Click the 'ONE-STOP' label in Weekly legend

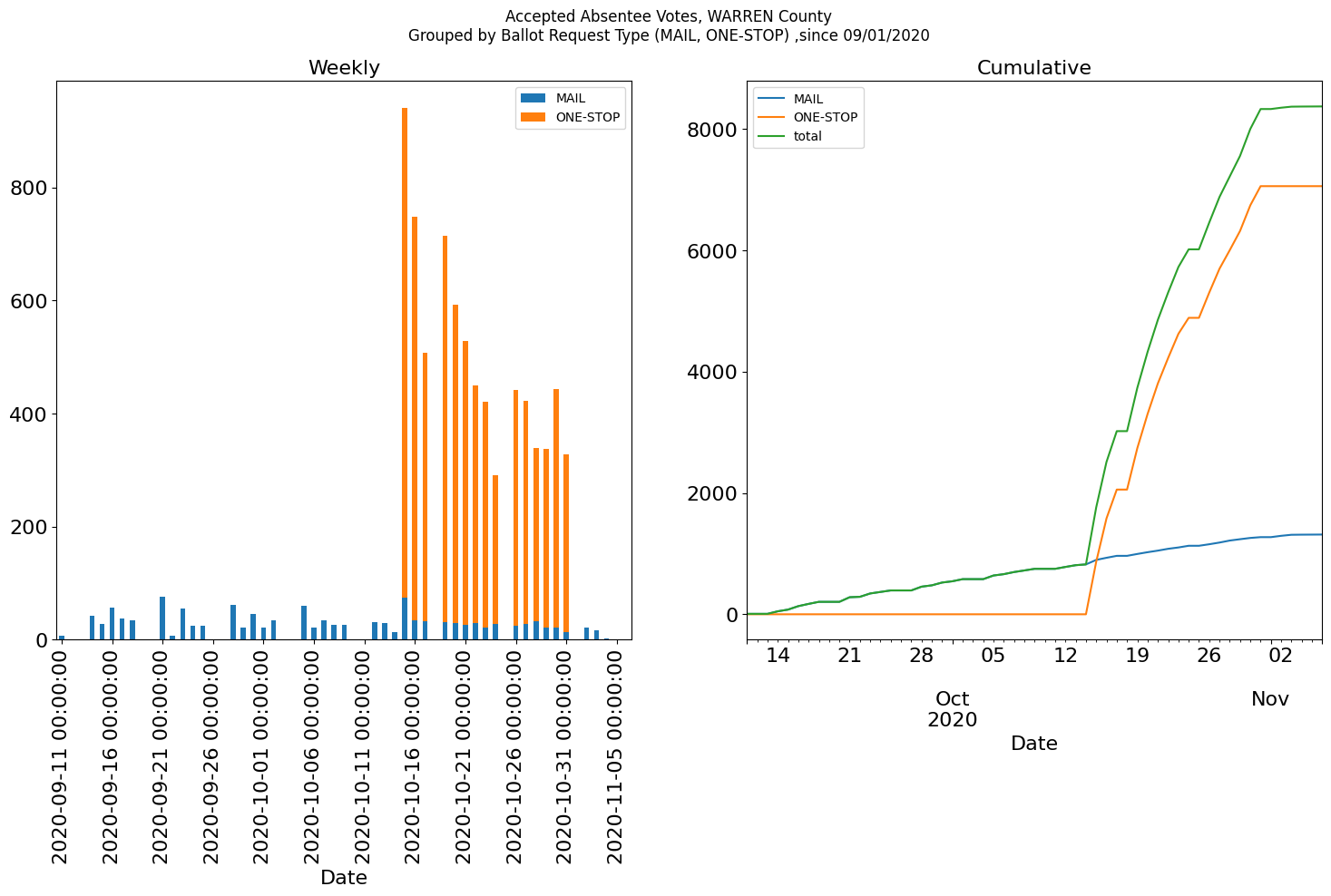[x=589, y=117]
